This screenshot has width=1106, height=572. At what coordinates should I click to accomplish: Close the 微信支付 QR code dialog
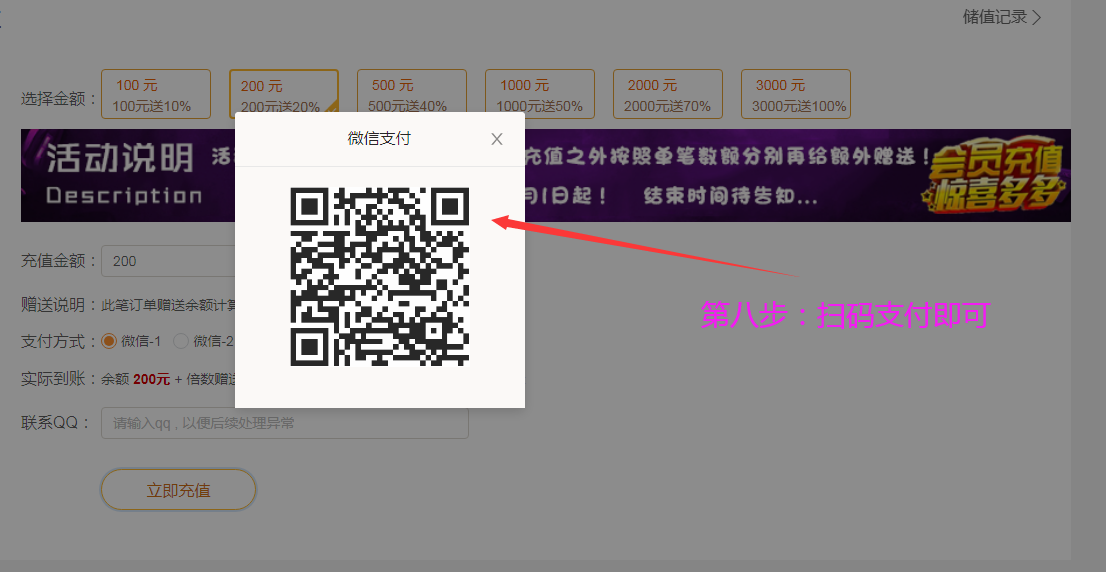point(497,139)
